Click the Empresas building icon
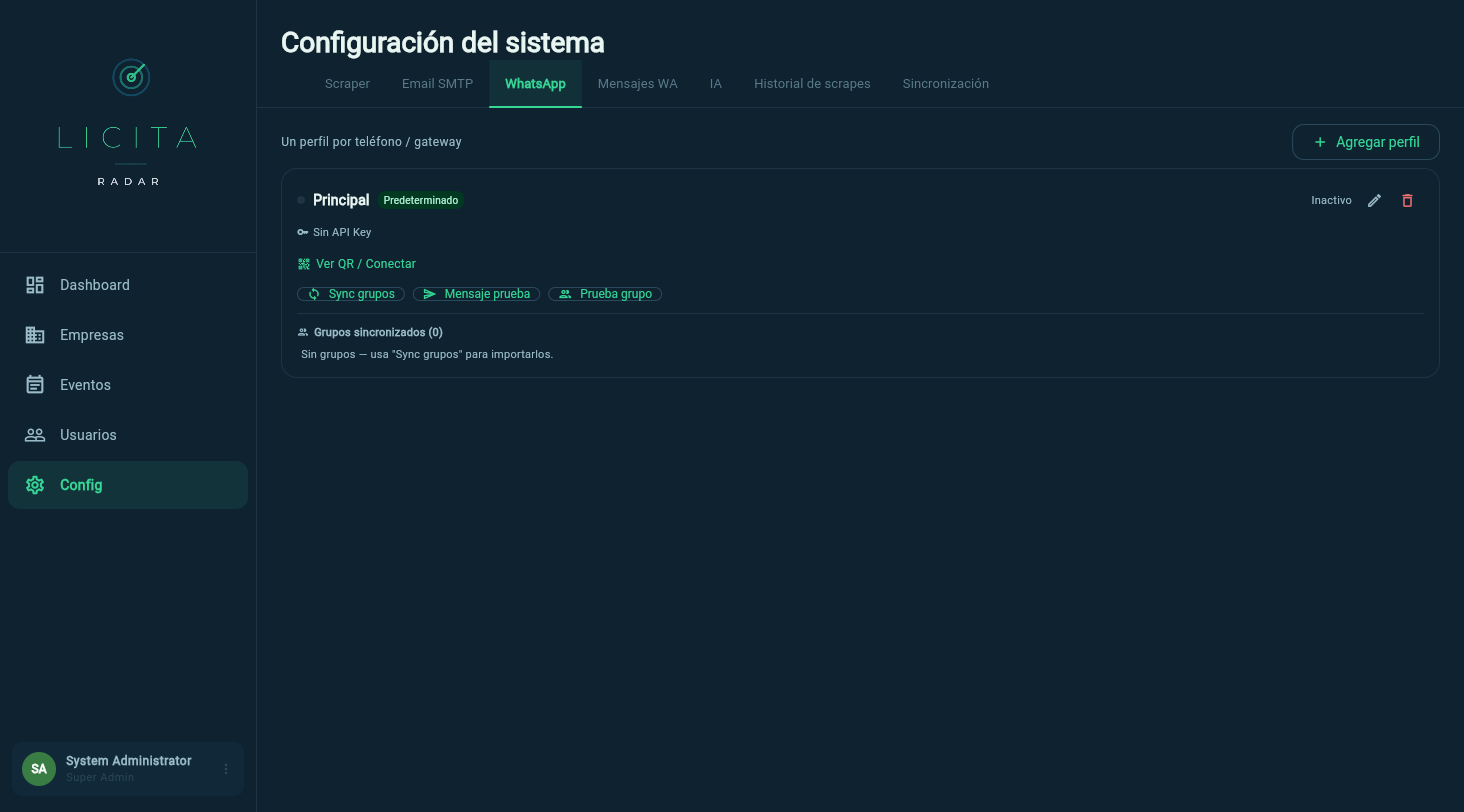Screen dimensions: 1464x812 pyautogui.click(x=35, y=335)
